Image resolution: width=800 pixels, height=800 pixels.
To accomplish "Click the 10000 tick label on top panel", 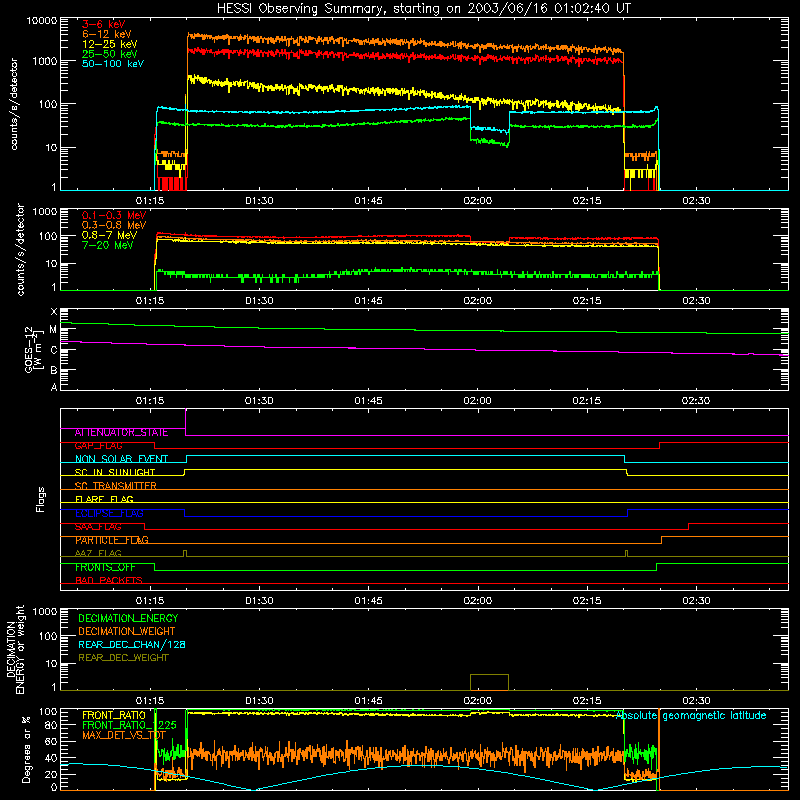I will click(x=42, y=21).
